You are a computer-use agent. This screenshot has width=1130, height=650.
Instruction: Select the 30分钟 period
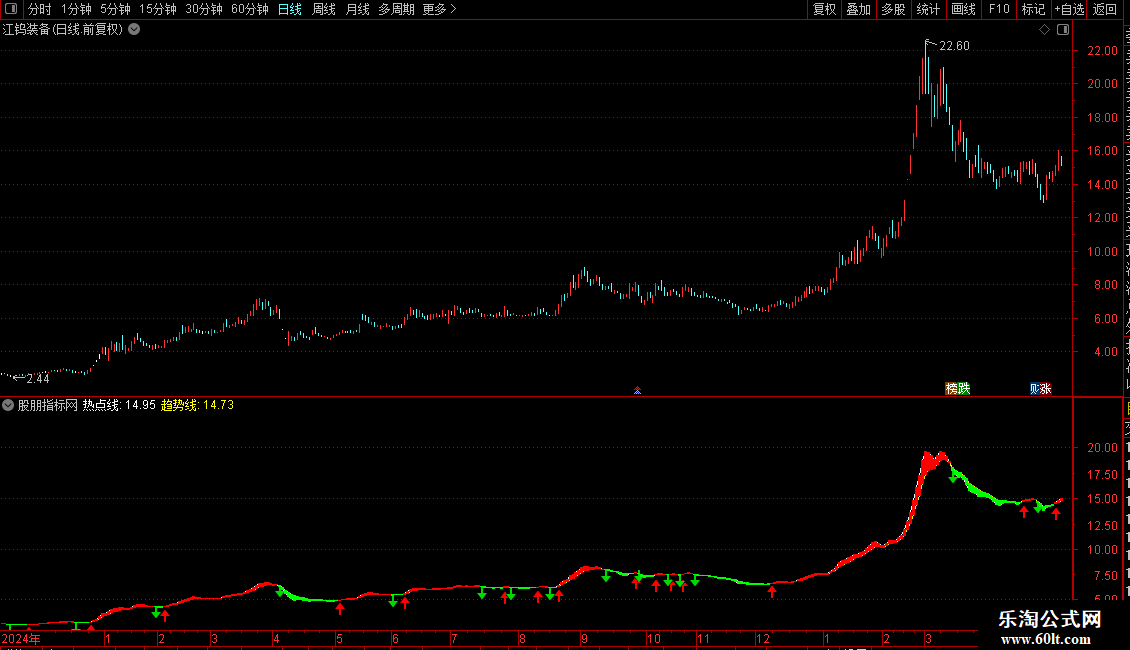204,9
